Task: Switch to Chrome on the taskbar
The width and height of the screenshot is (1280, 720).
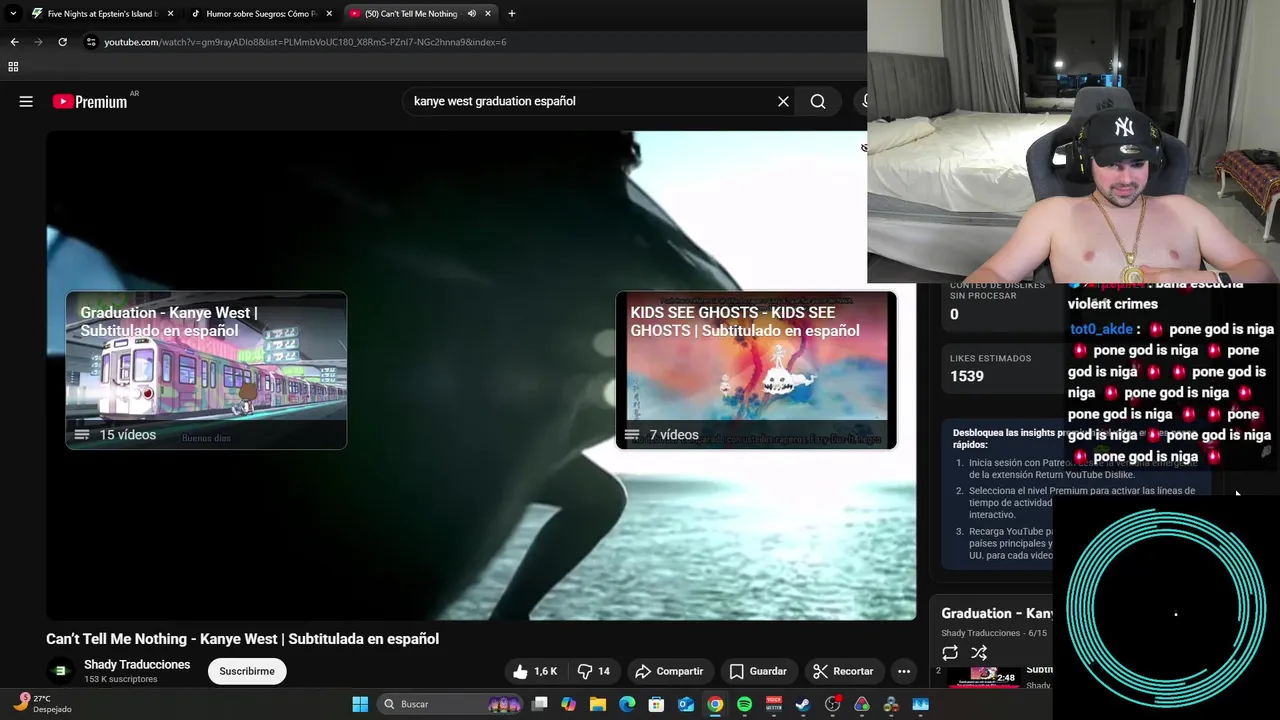Action: point(715,704)
